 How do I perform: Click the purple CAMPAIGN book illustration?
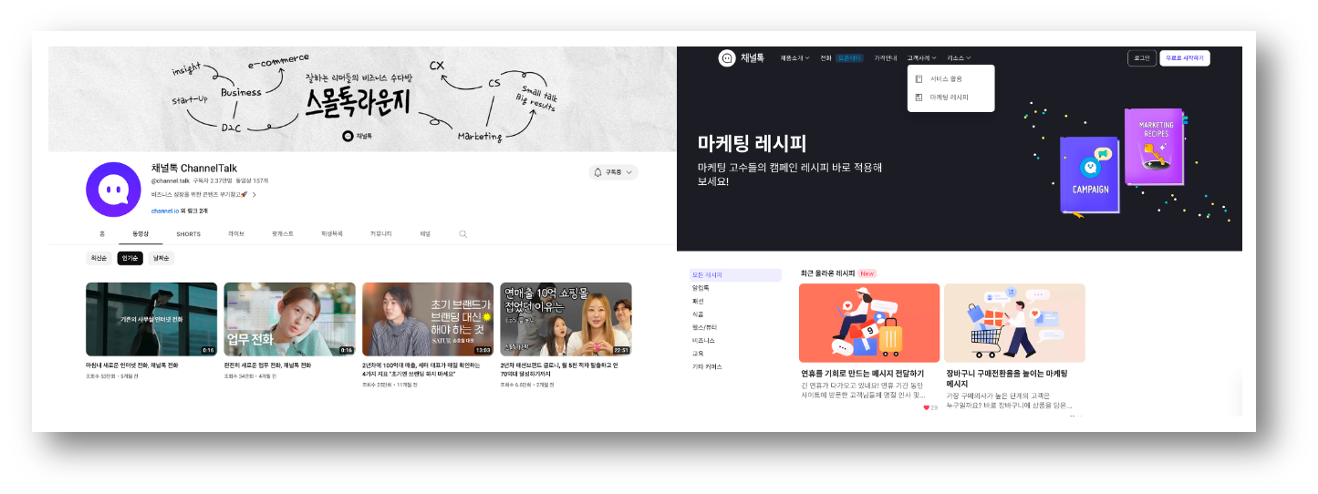[x=1090, y=175]
